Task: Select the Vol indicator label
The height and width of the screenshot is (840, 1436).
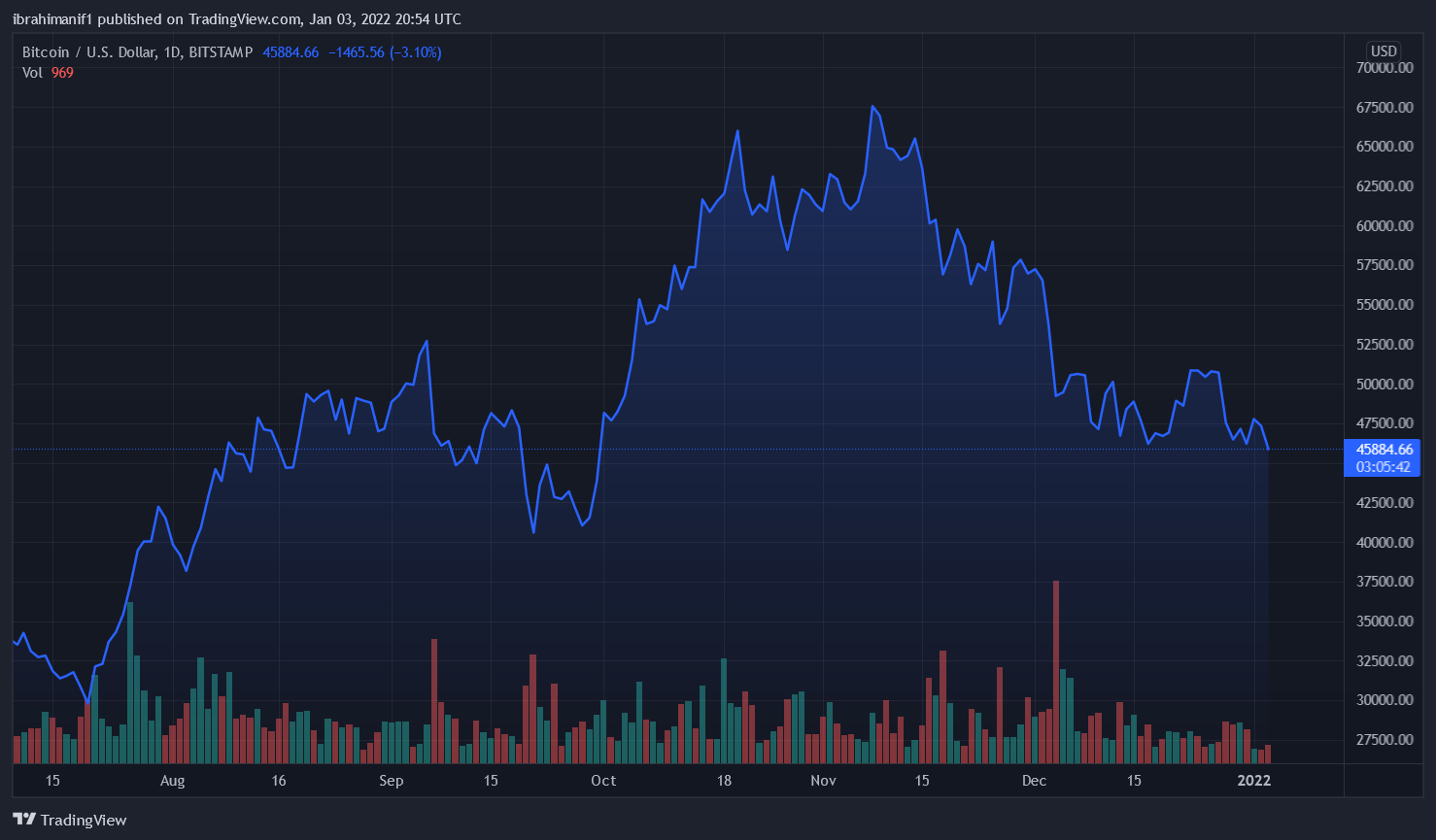Action: point(32,73)
